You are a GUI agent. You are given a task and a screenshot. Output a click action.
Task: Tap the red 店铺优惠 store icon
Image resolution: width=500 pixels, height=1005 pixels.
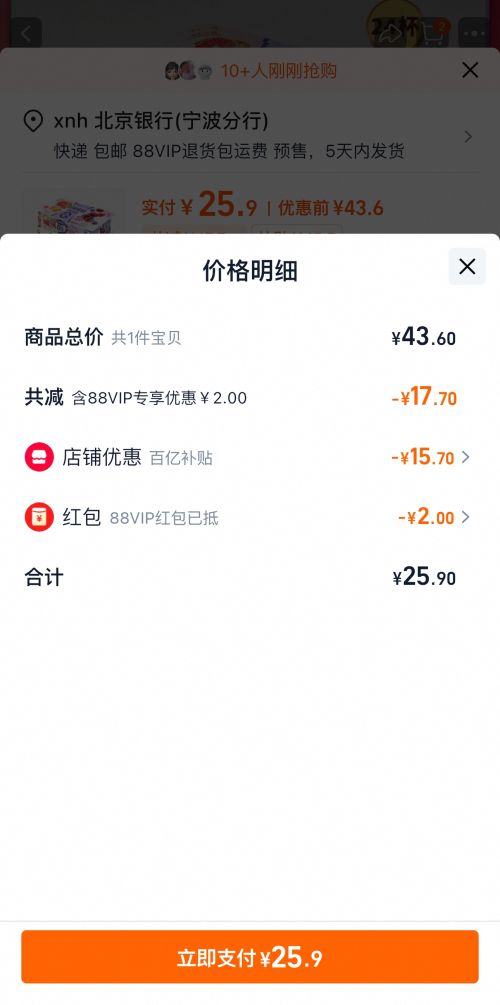39,457
